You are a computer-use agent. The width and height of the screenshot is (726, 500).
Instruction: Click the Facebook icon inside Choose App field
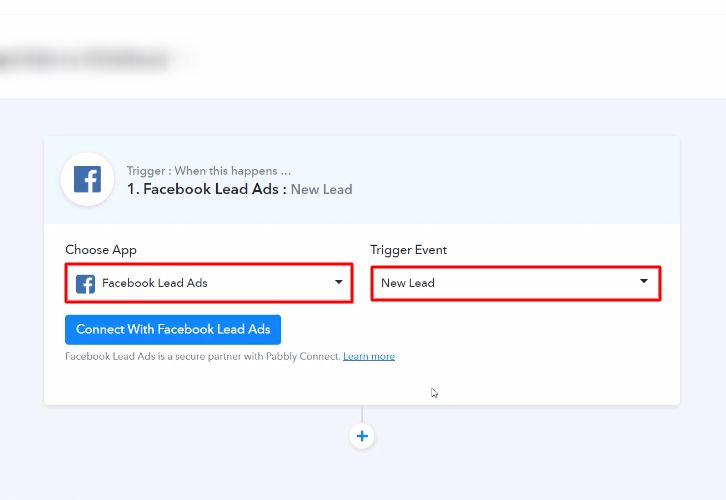tap(86, 283)
